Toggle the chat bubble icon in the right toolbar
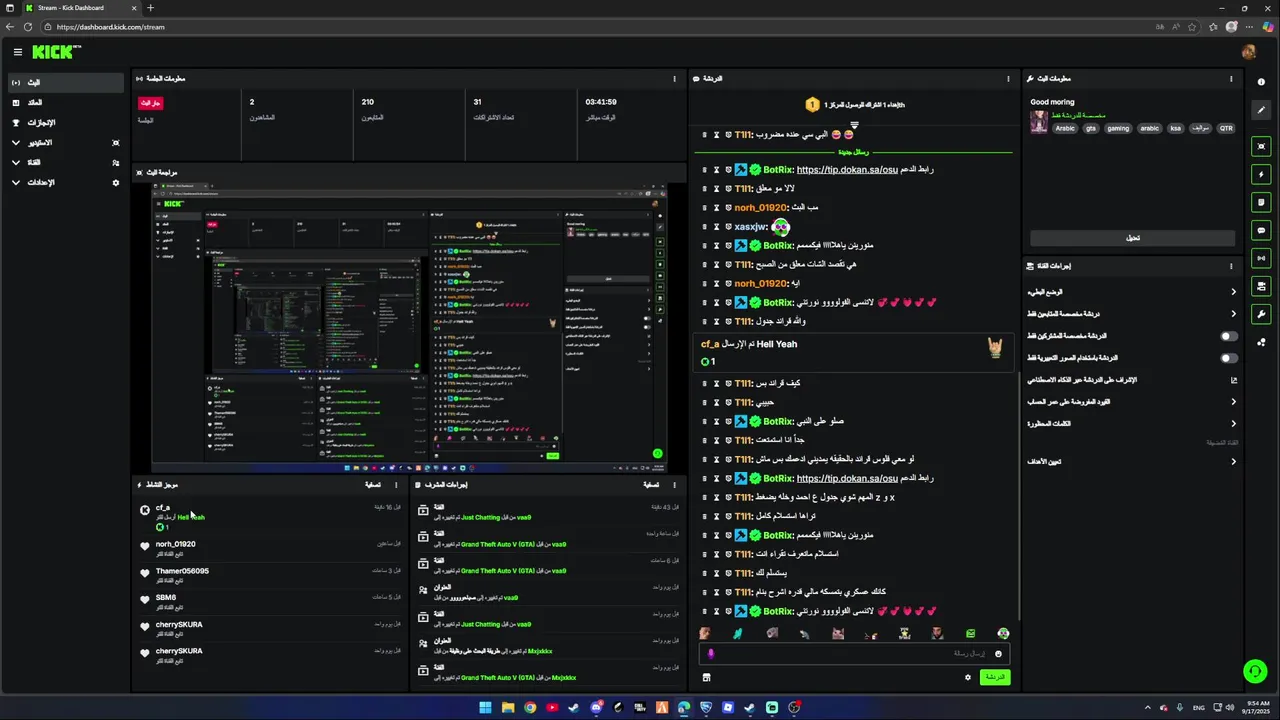The height and width of the screenshot is (720, 1280). coord(1261,230)
